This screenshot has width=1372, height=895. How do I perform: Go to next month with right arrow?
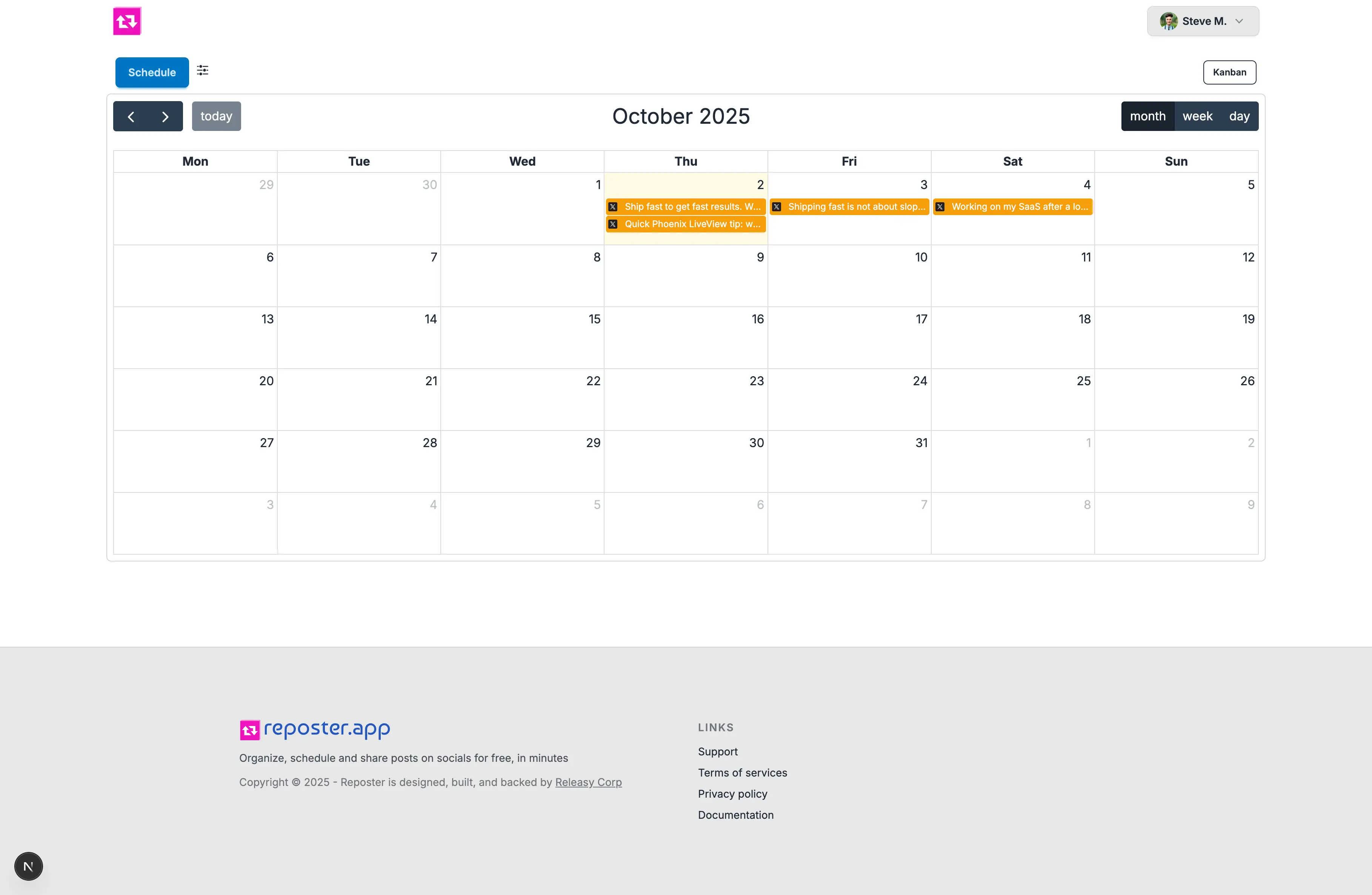165,117
